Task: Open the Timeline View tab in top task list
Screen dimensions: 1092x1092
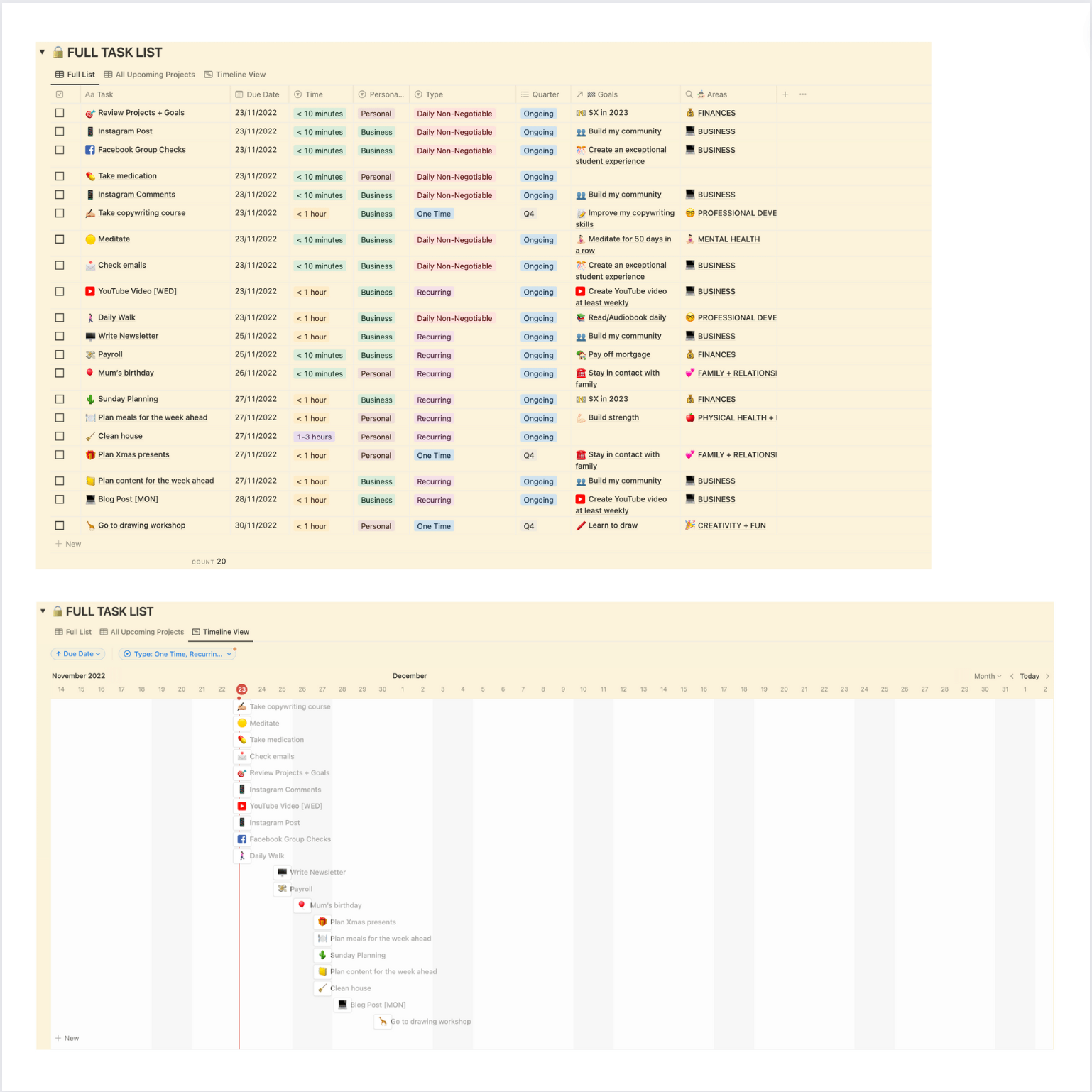Action: [x=235, y=75]
